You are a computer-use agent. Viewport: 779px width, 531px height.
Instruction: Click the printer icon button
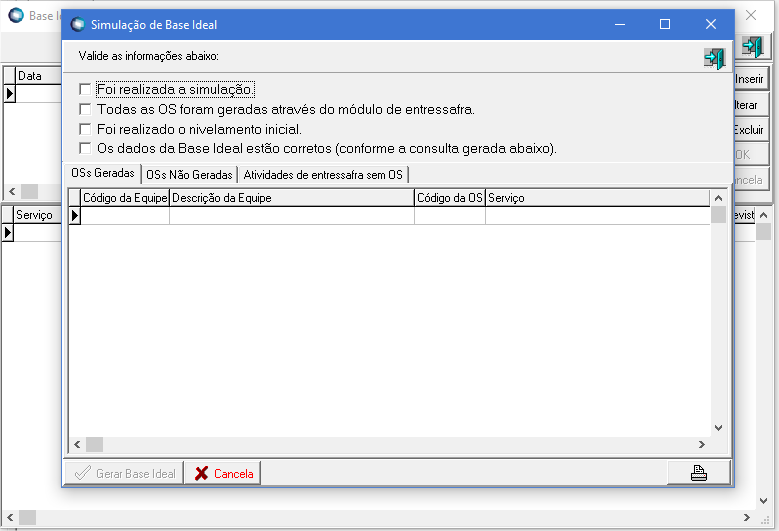(x=699, y=473)
